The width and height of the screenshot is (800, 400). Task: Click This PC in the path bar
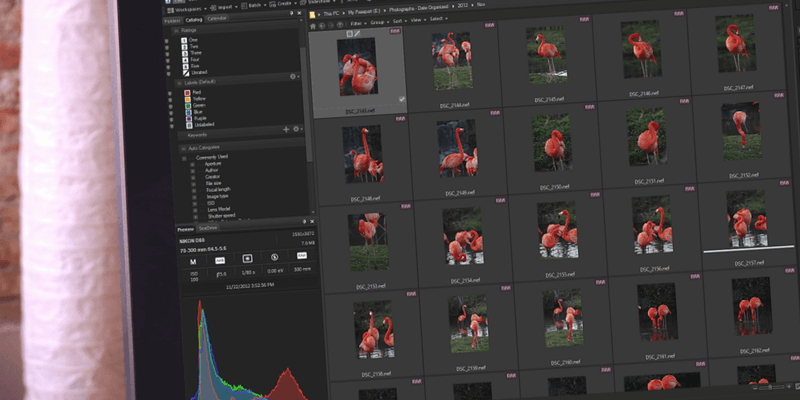point(333,13)
